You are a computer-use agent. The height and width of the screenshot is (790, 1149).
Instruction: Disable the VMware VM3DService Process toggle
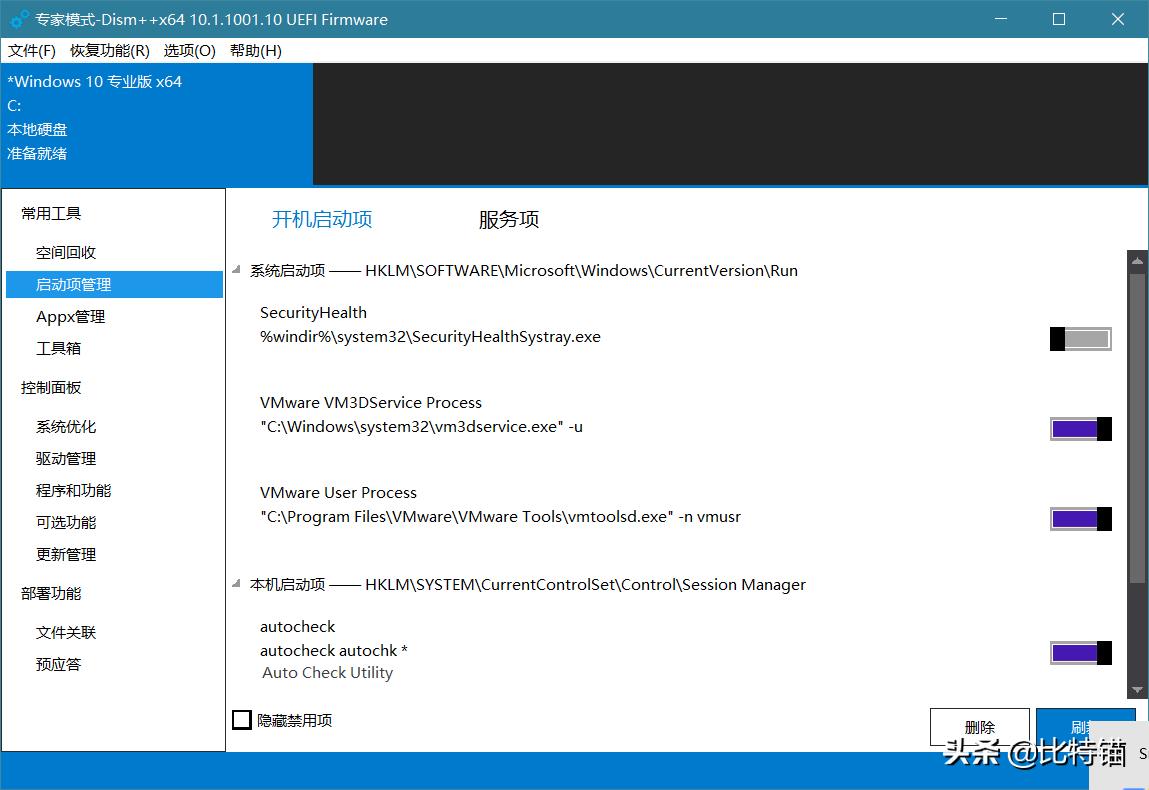[1081, 429]
